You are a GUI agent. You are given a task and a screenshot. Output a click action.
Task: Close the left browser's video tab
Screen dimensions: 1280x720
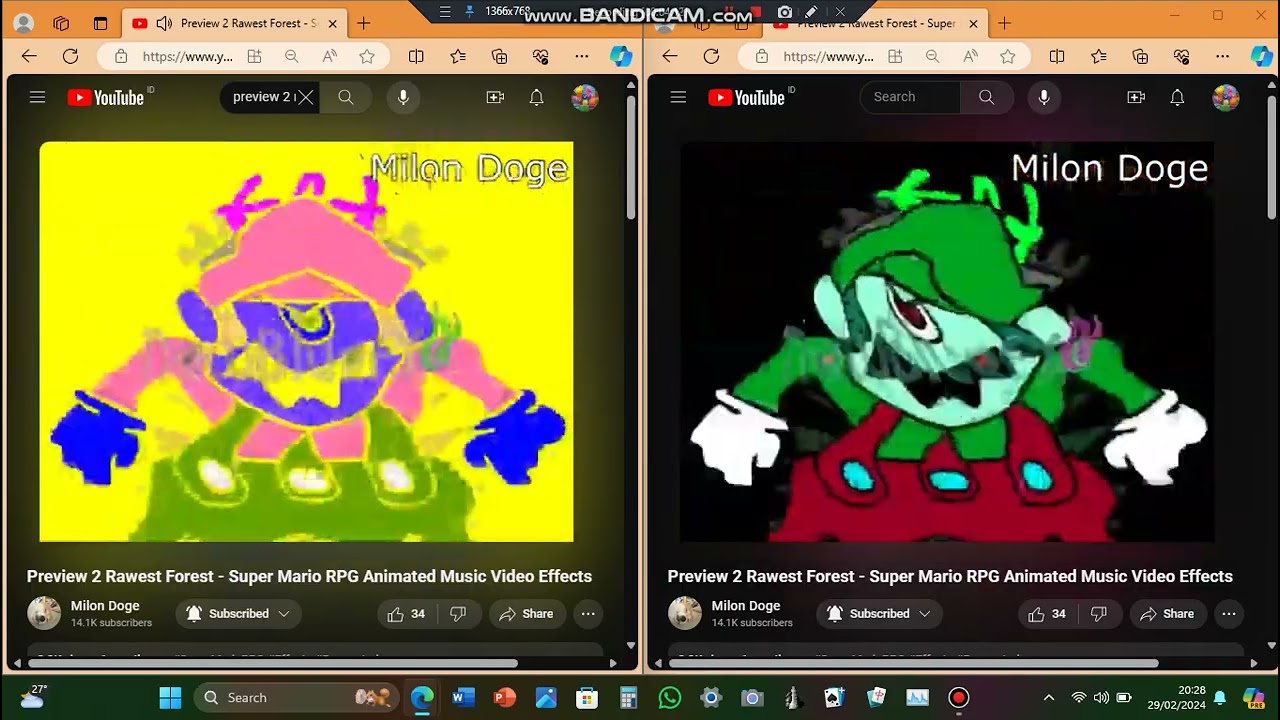[333, 23]
